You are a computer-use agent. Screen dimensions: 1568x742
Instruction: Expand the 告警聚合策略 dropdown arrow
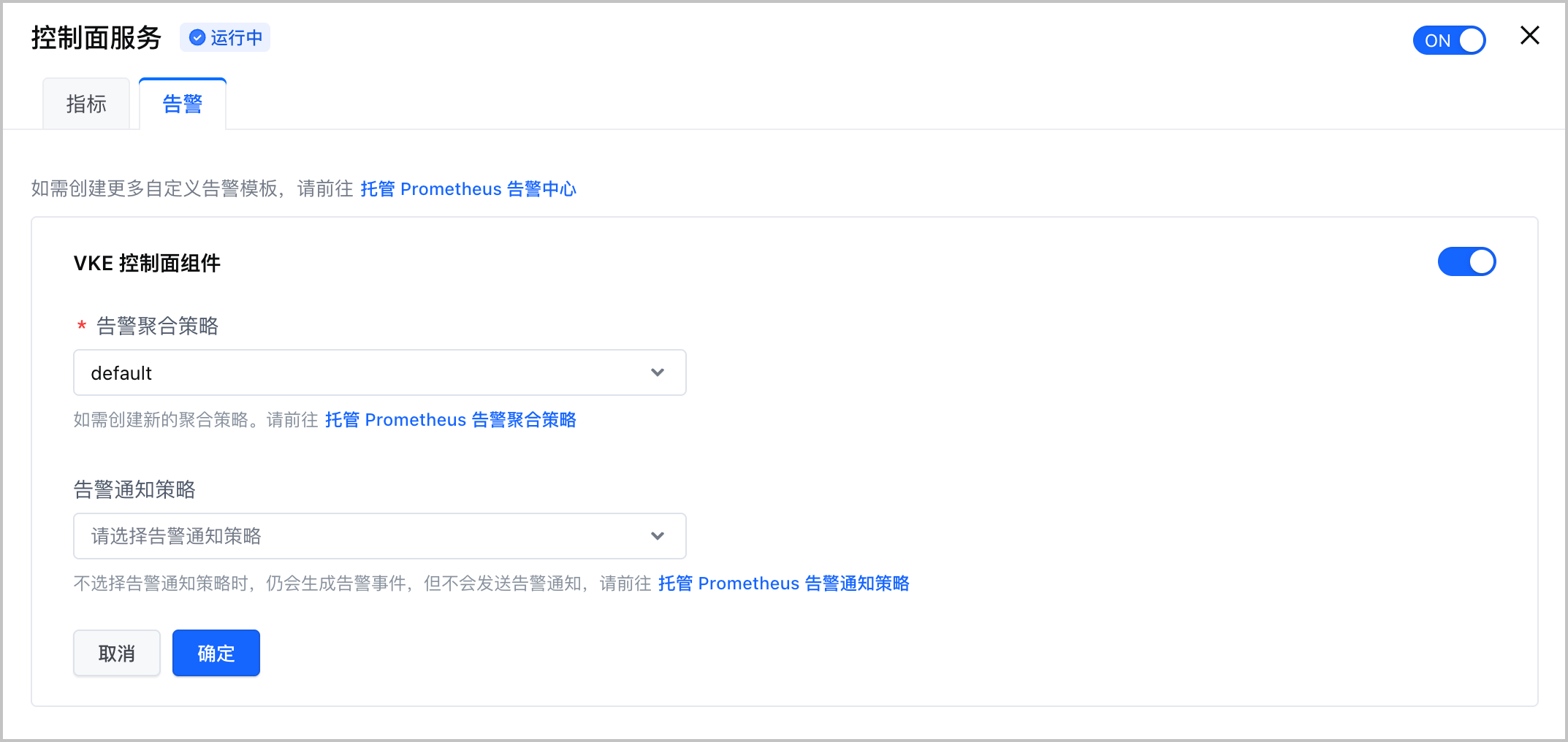click(657, 372)
